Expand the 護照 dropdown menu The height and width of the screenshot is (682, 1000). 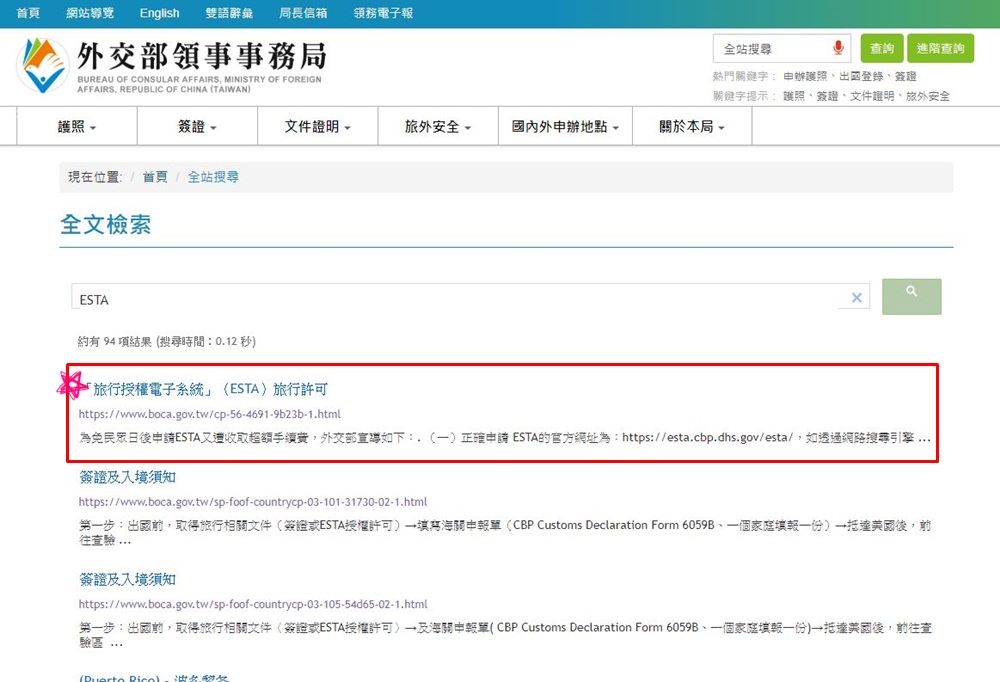click(77, 127)
